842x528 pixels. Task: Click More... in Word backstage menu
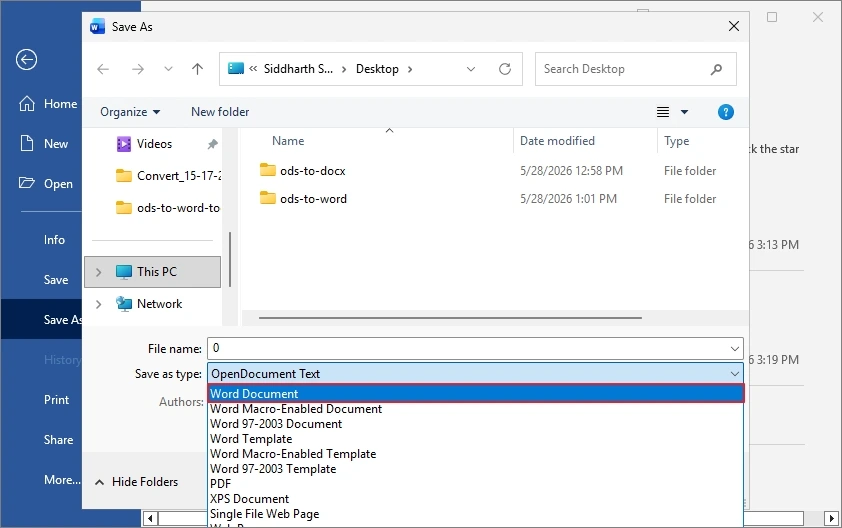(x=62, y=480)
